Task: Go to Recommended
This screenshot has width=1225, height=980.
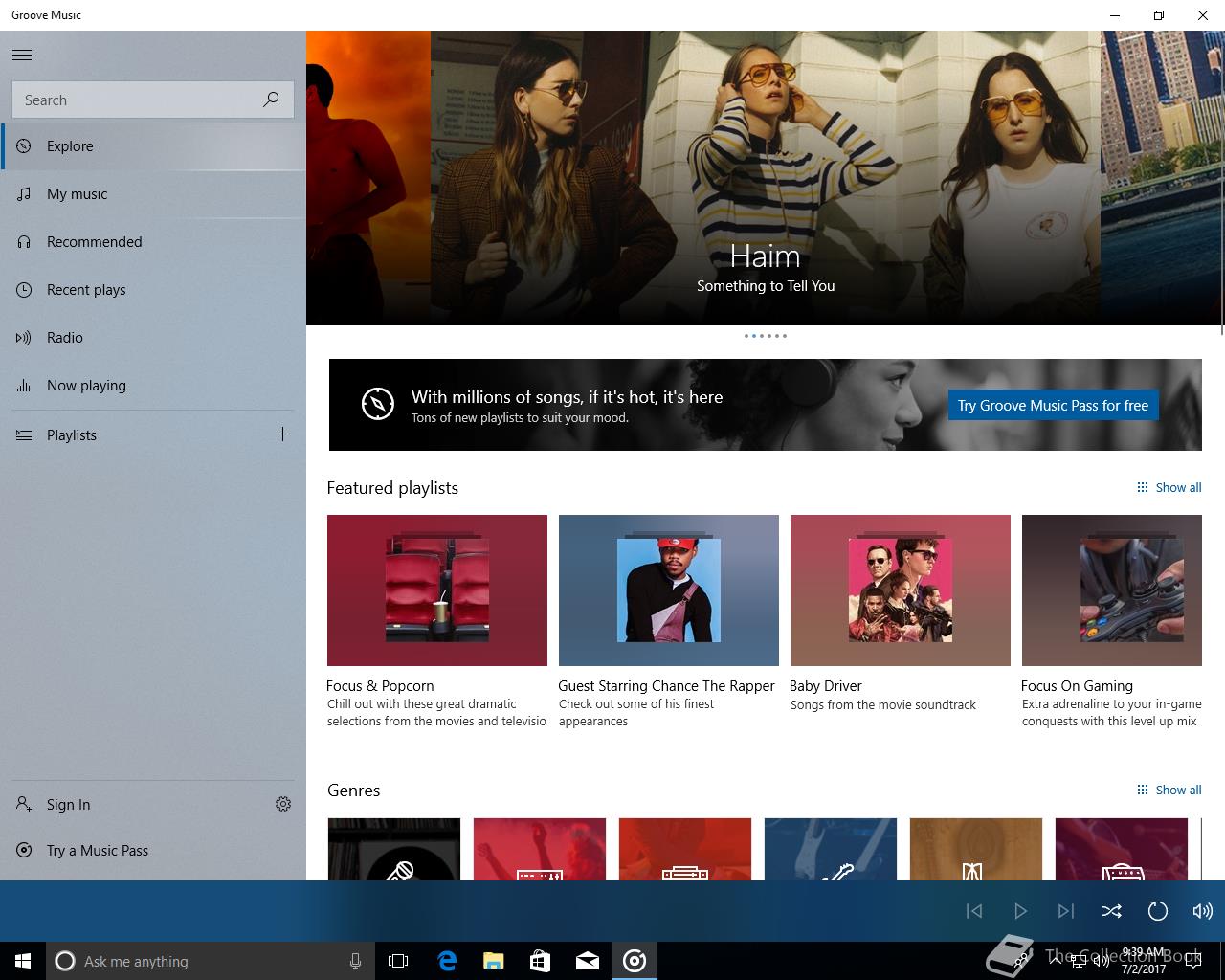Action: click(153, 242)
